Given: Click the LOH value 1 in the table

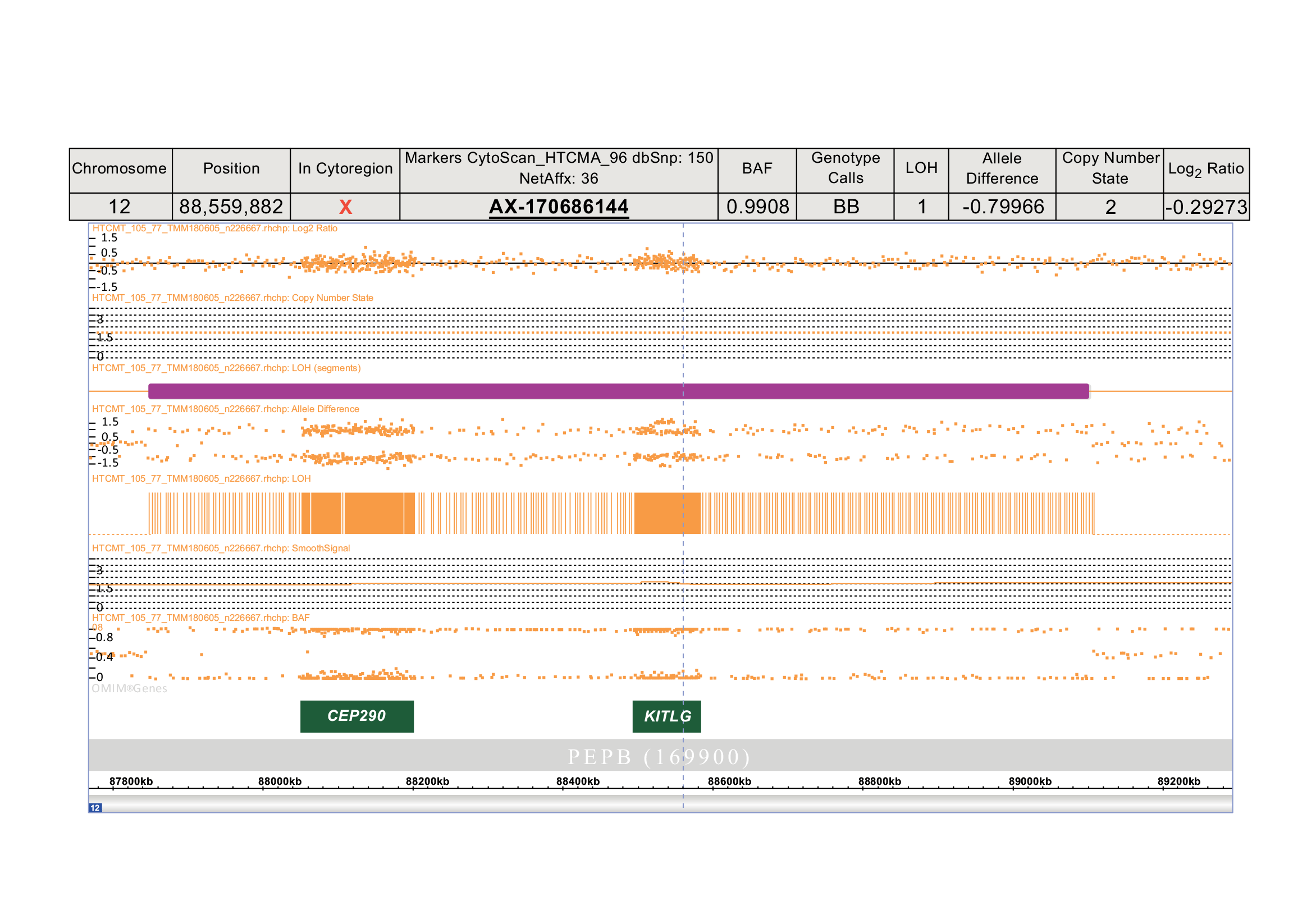Looking at the screenshot, I should click(921, 207).
